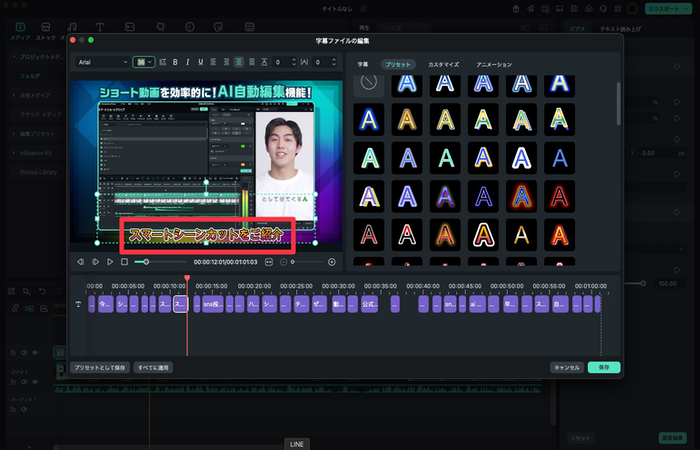The image size is (700, 450).
Task: Open the 字幕 tab
Action: 363,64
